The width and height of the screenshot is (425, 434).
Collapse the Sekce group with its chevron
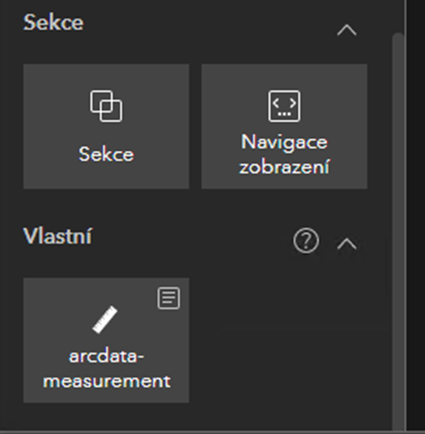click(x=347, y=30)
